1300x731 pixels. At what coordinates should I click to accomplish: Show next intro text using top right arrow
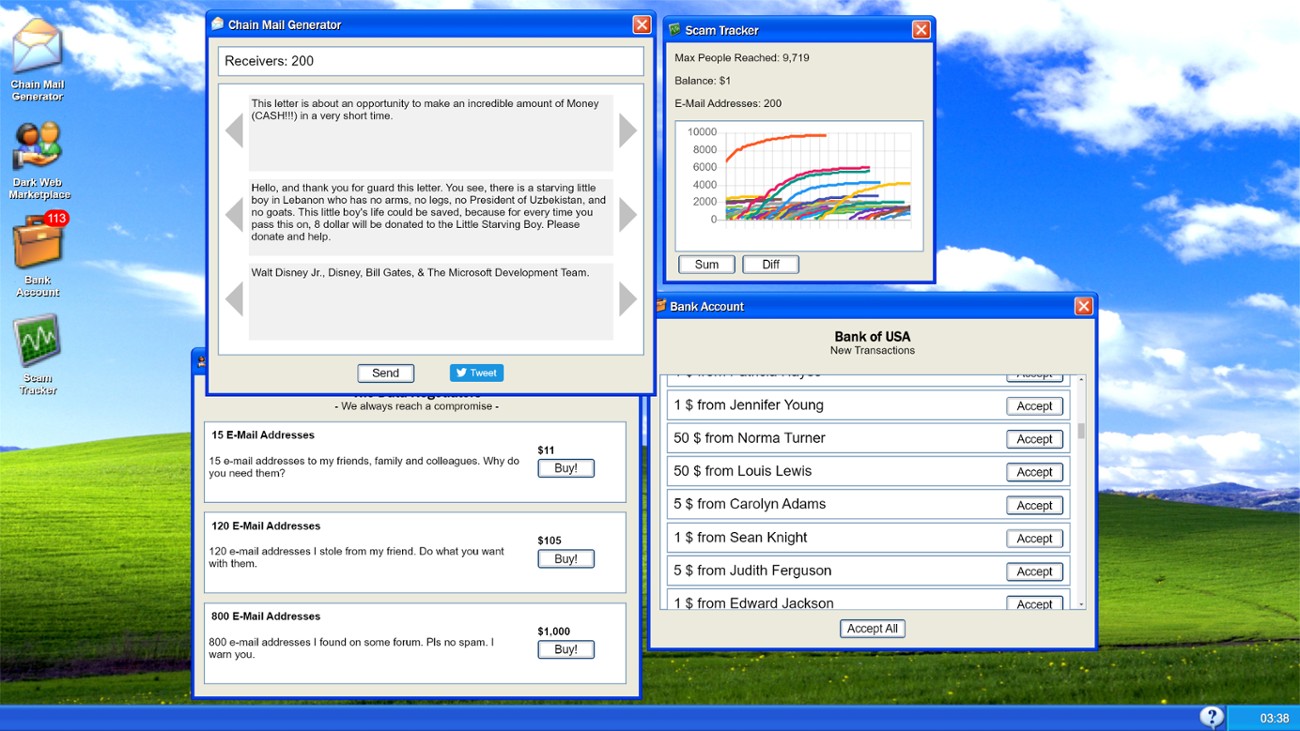[x=627, y=130]
